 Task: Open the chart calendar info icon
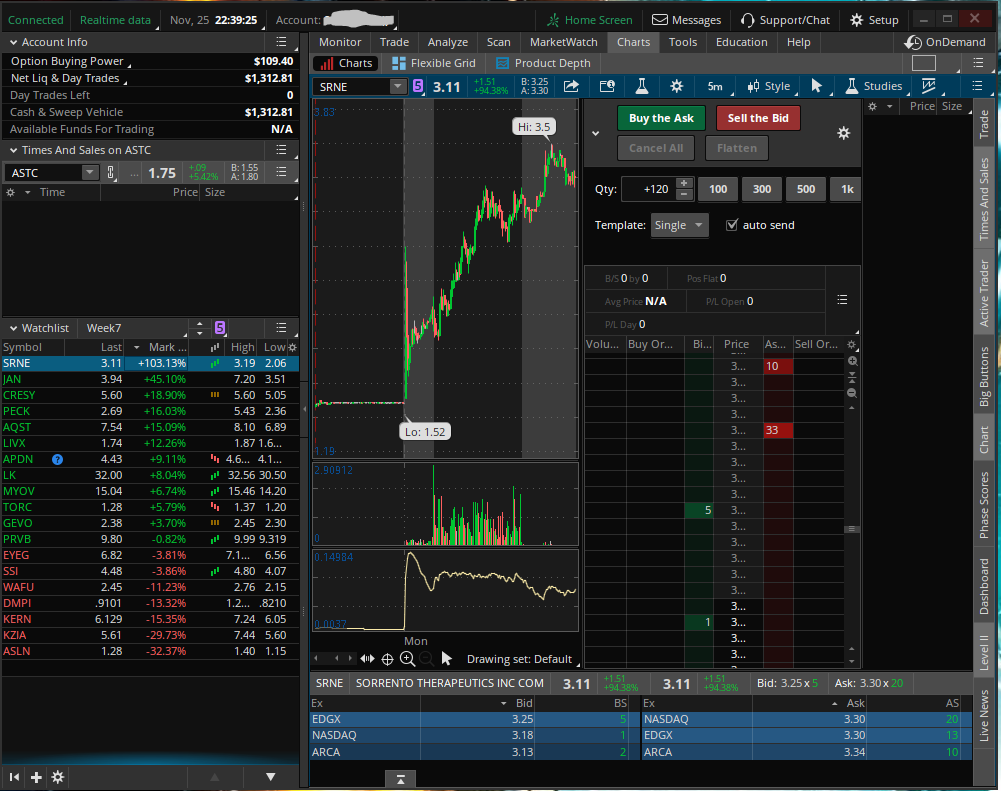coord(606,86)
